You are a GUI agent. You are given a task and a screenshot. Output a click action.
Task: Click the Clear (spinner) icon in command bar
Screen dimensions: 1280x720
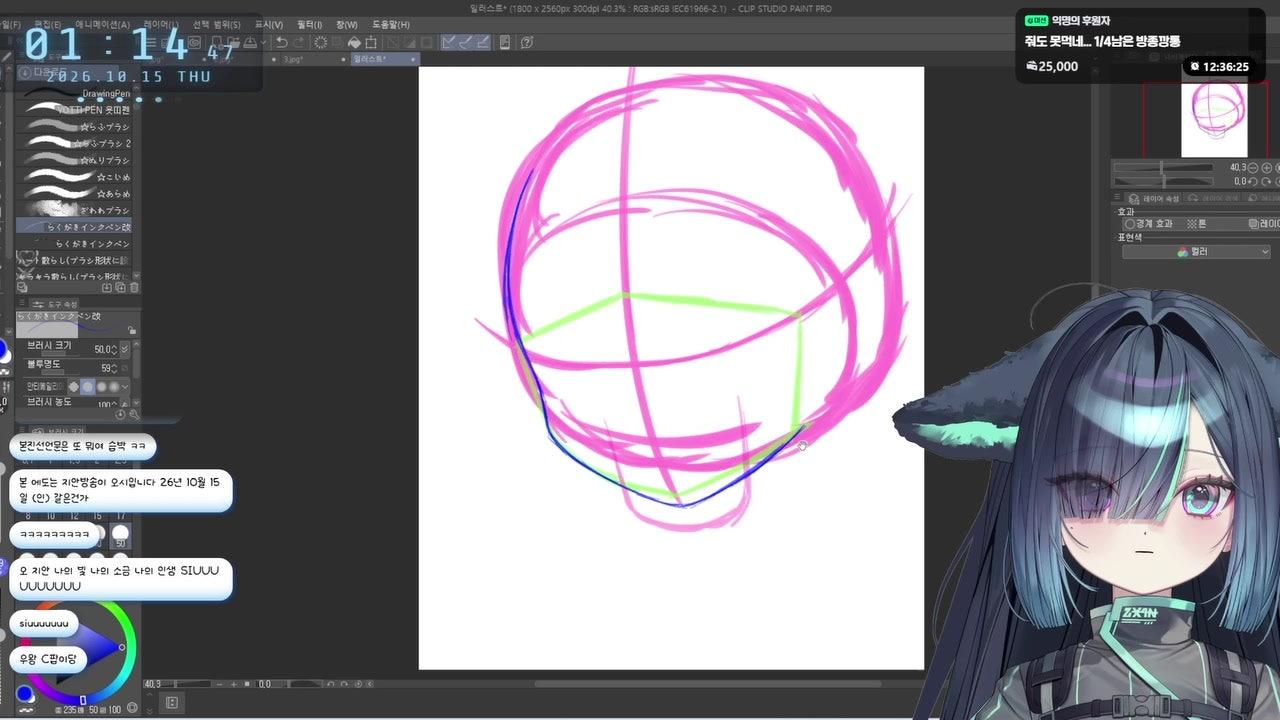pyautogui.click(x=321, y=42)
